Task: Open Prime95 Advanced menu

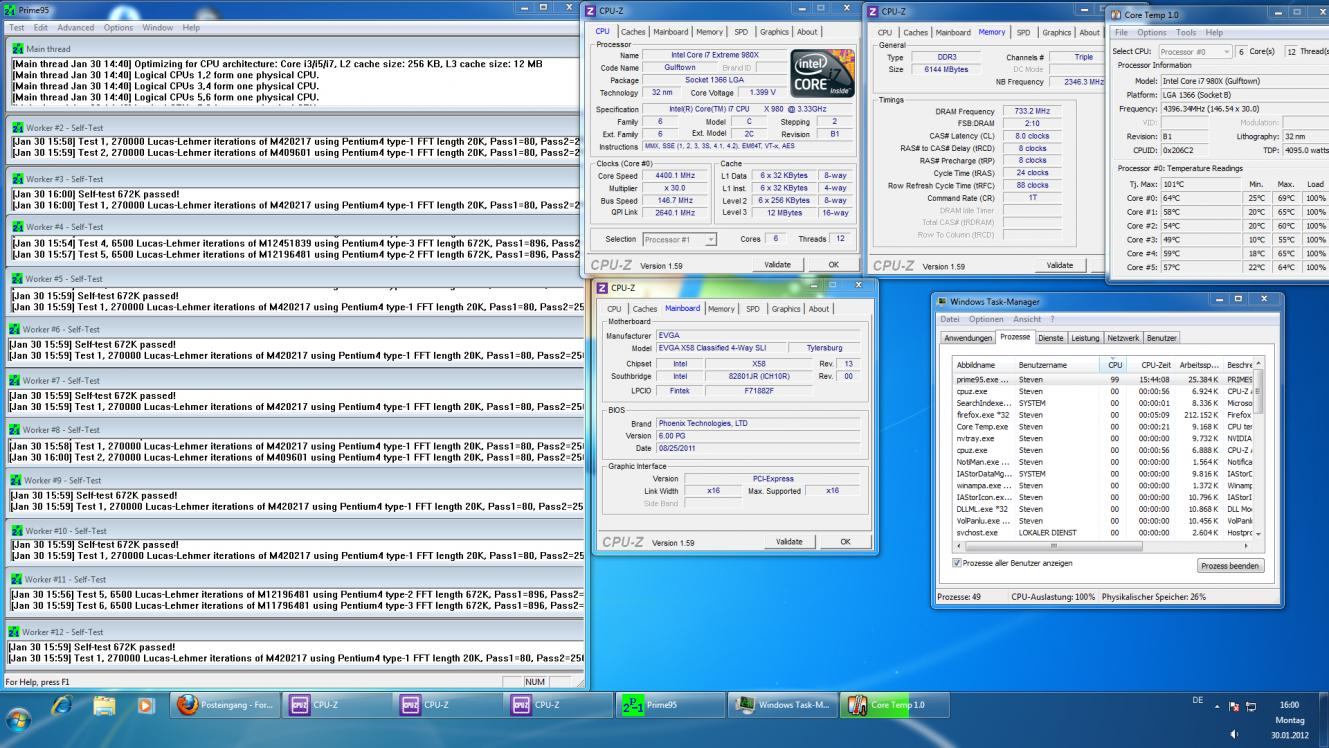Action: coord(75,27)
